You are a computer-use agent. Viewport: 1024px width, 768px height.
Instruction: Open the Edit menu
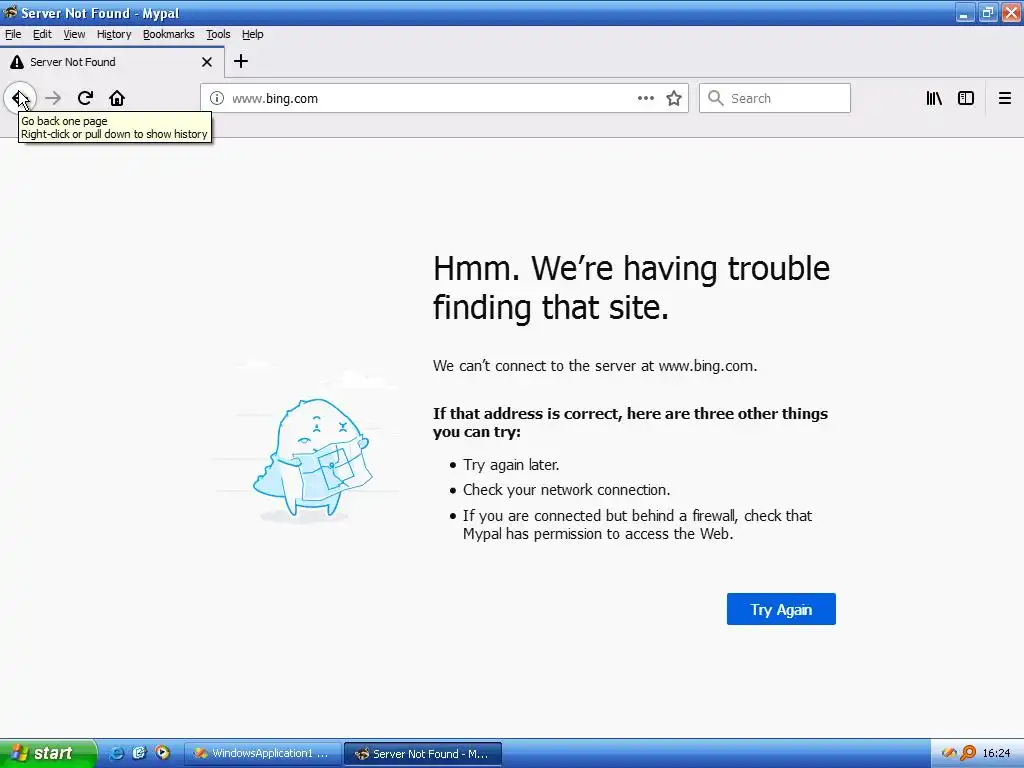pyautogui.click(x=42, y=34)
